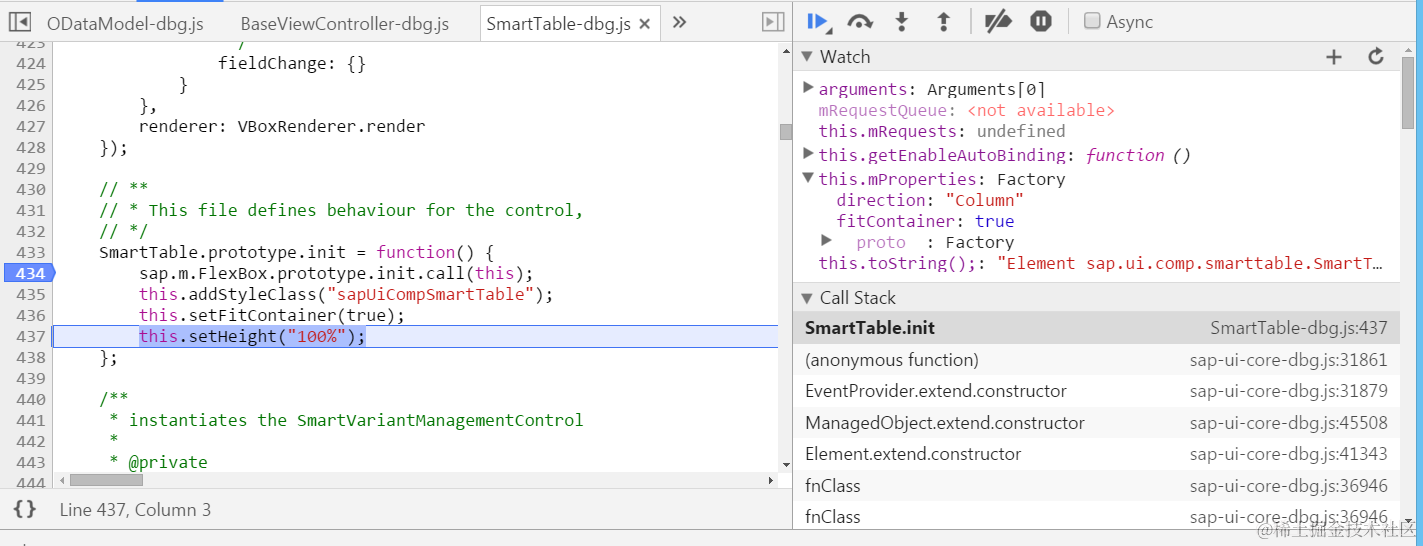
Task: Switch to ODataModel-dbg.js tab
Action: [x=125, y=23]
